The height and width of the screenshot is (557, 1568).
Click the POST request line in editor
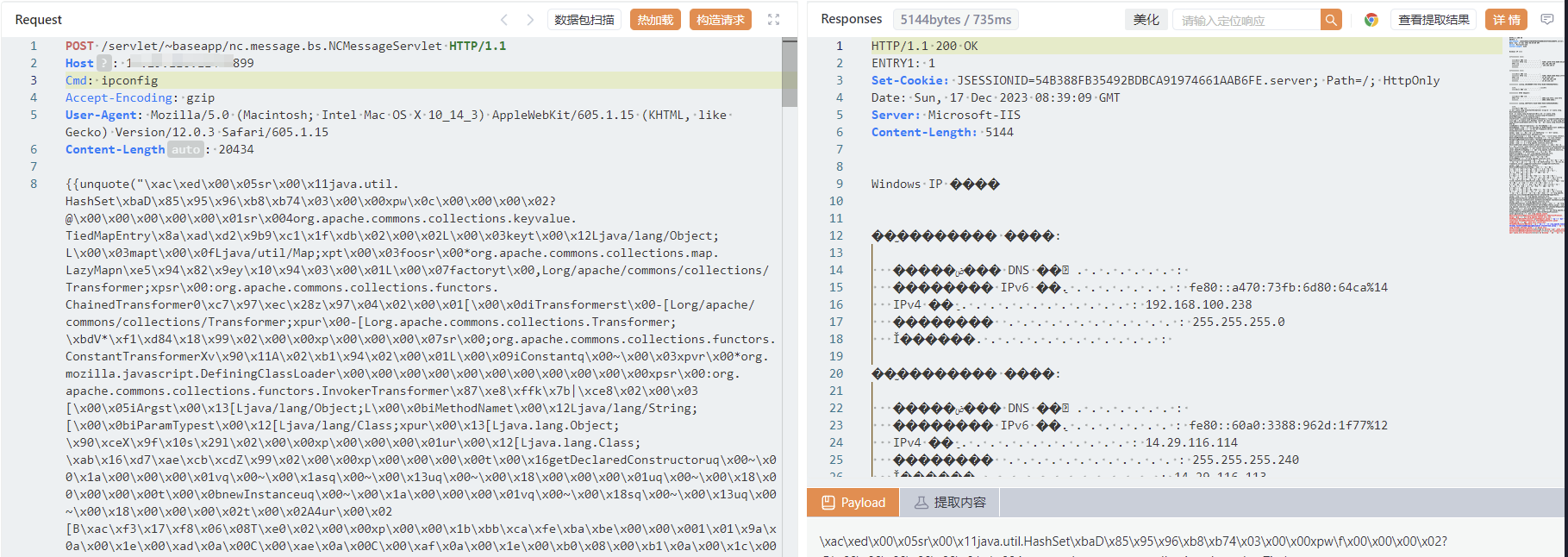[286, 46]
